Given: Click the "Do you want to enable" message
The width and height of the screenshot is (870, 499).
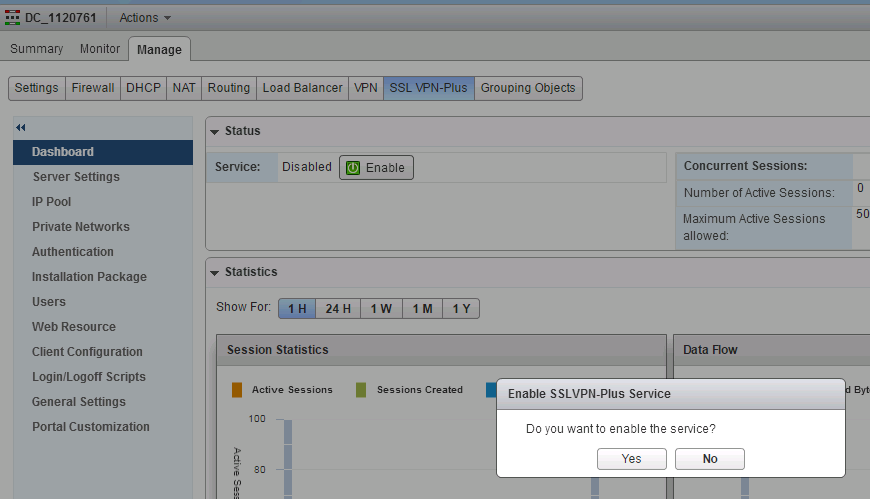Looking at the screenshot, I should pyautogui.click(x=620, y=429).
